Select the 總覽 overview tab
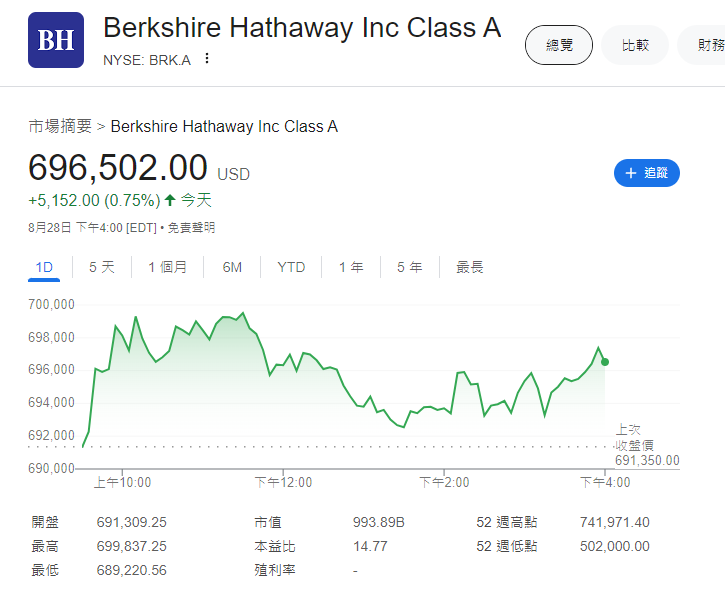 559,45
